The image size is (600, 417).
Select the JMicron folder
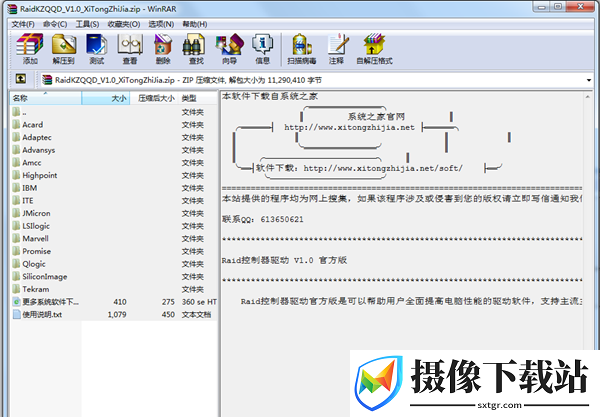pyautogui.click(x=114, y=213)
